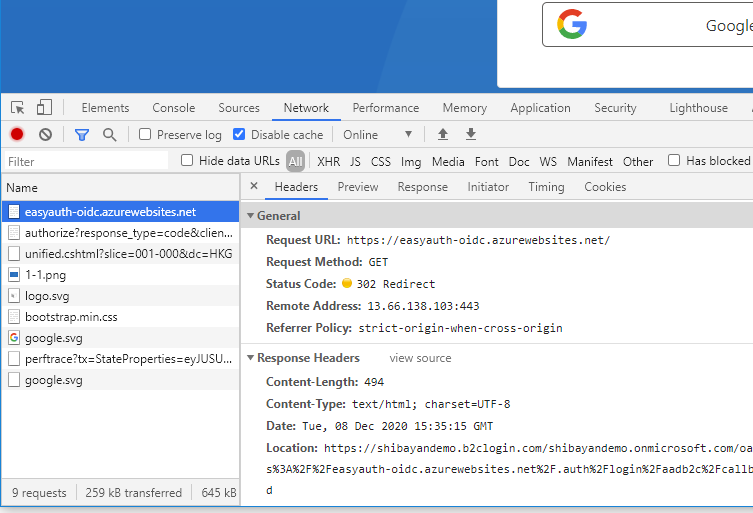
Task: Open the Online throttling dropdown
Action: (377, 134)
